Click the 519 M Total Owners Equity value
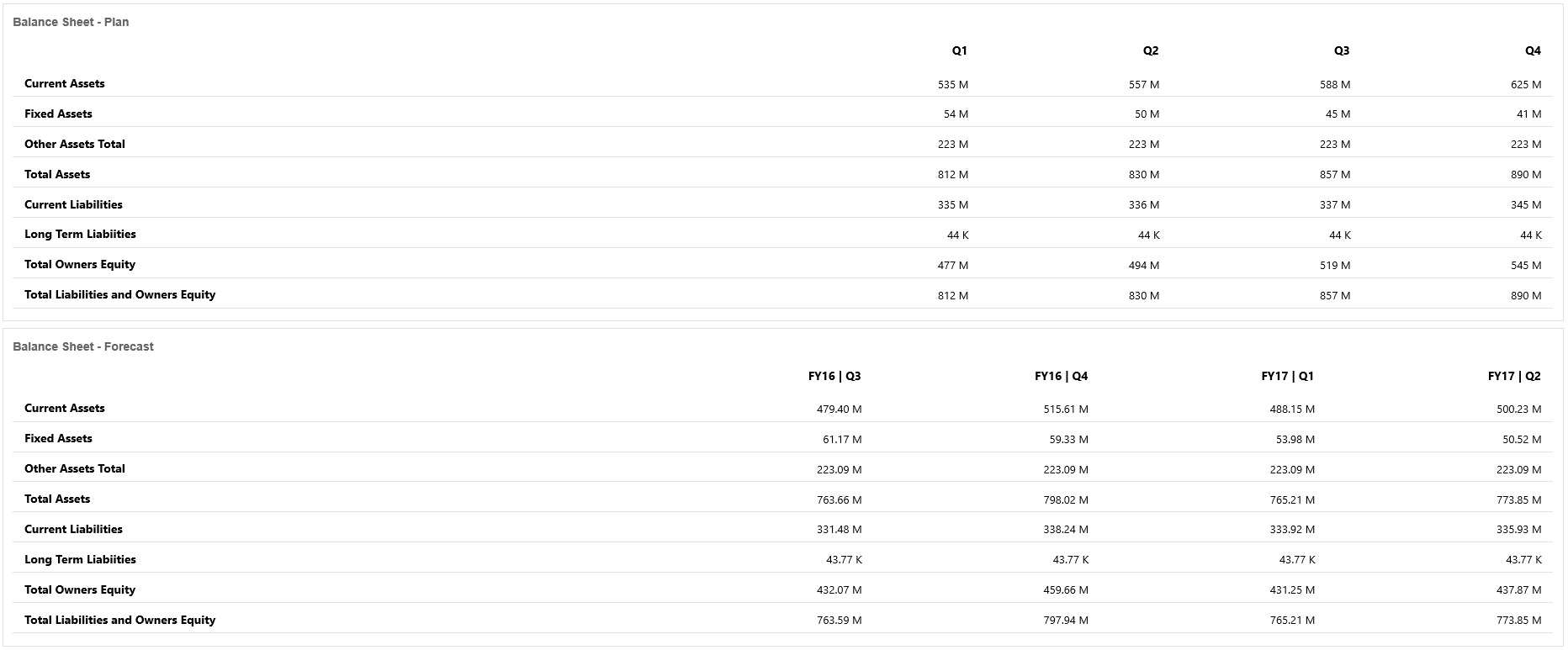1568x650 pixels. tap(1335, 266)
